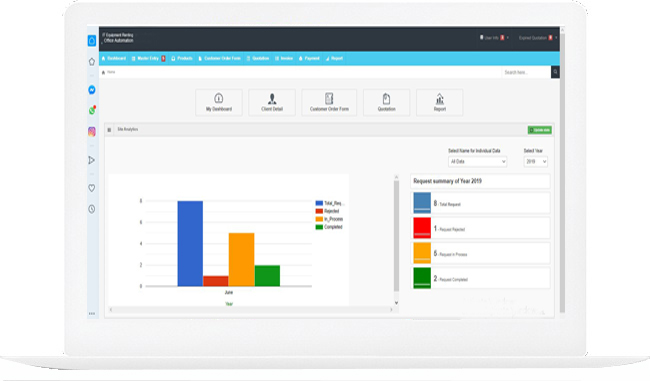Open the clock history icon in sidebar
Image resolution: width=650 pixels, height=381 pixels.
[x=92, y=209]
